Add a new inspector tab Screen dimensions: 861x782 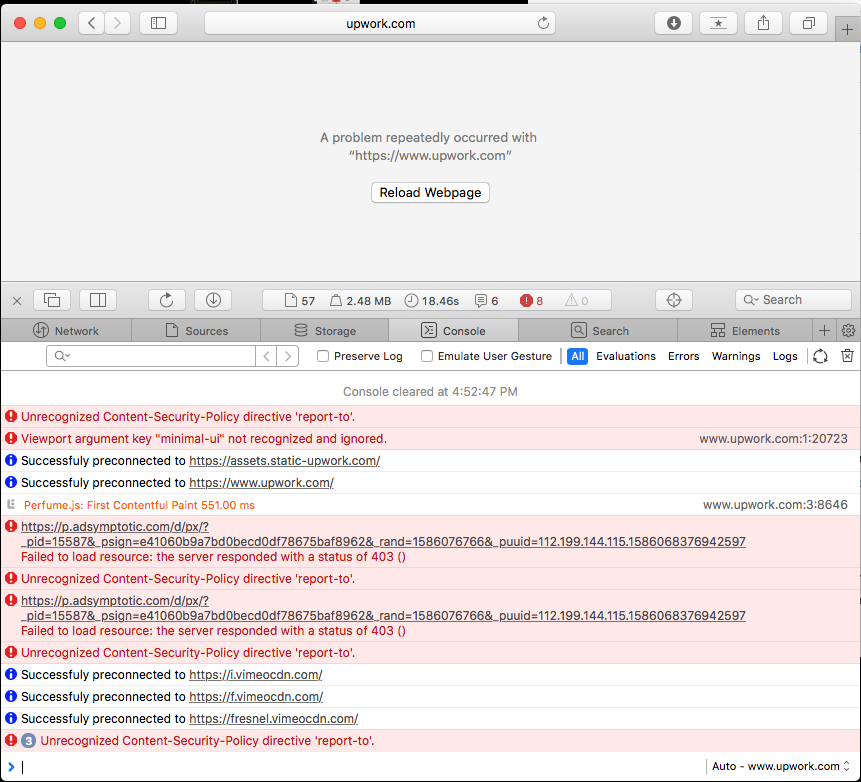click(x=824, y=331)
